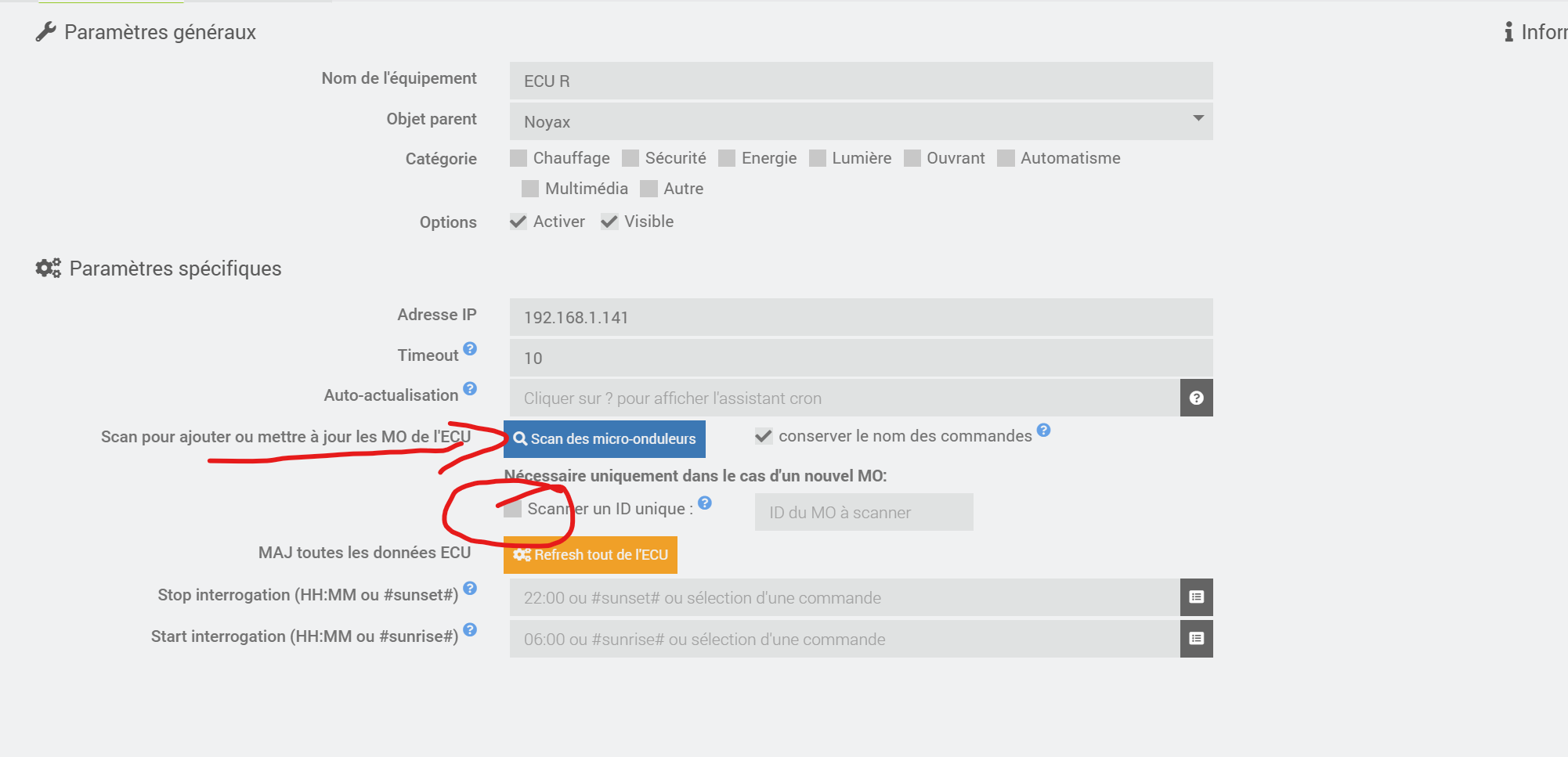Screen dimensions: 1568x757
Task: Click the gears icon beside Paramètres spécifiques
Action: [x=48, y=268]
